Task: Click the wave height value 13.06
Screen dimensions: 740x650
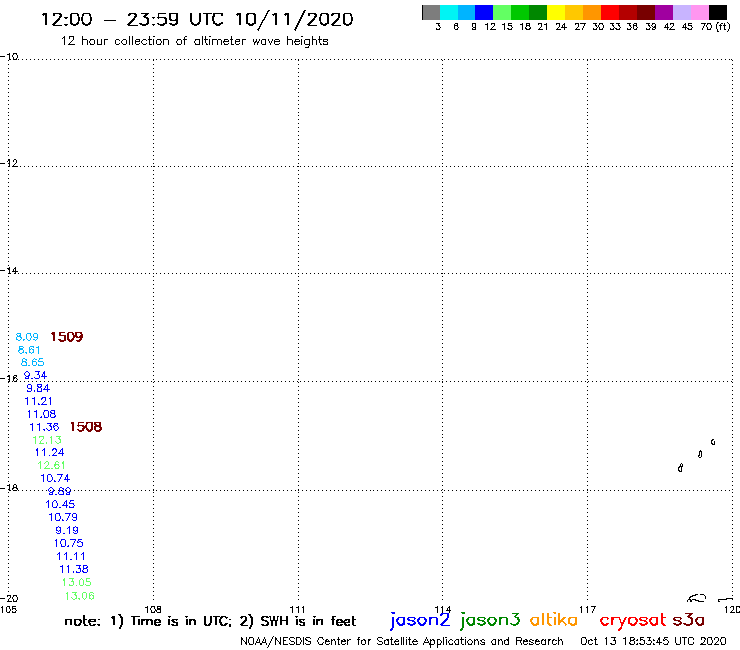Action: pyautogui.click(x=80, y=596)
